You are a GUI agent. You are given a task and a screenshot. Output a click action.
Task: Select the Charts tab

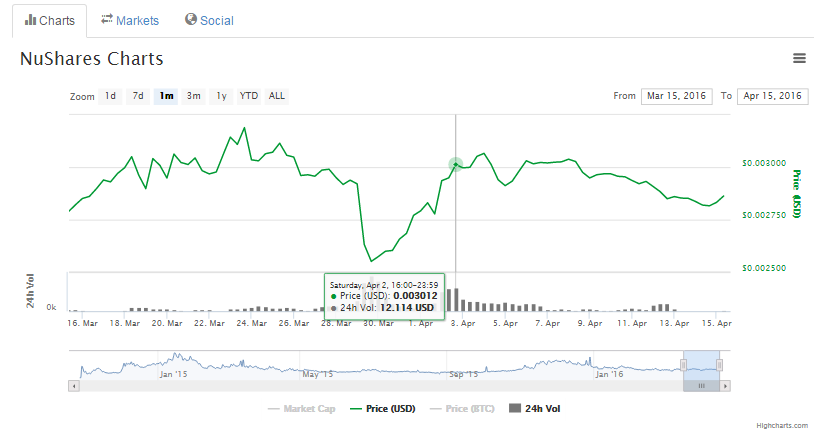pos(50,21)
